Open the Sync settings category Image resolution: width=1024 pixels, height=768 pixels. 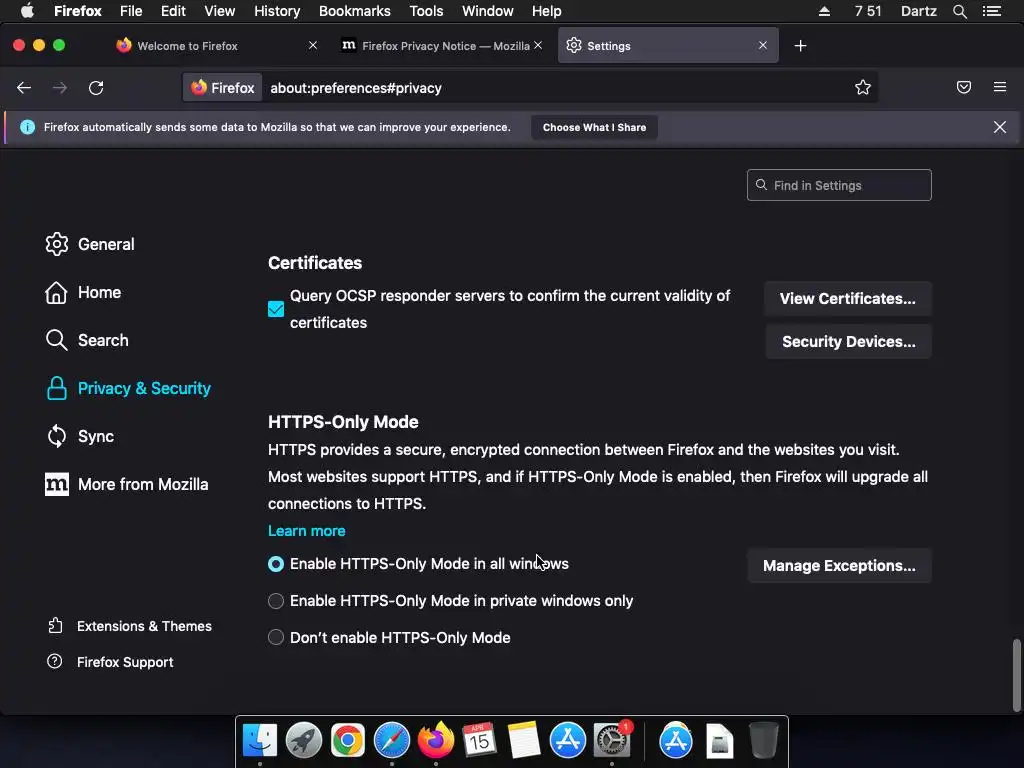point(80,436)
